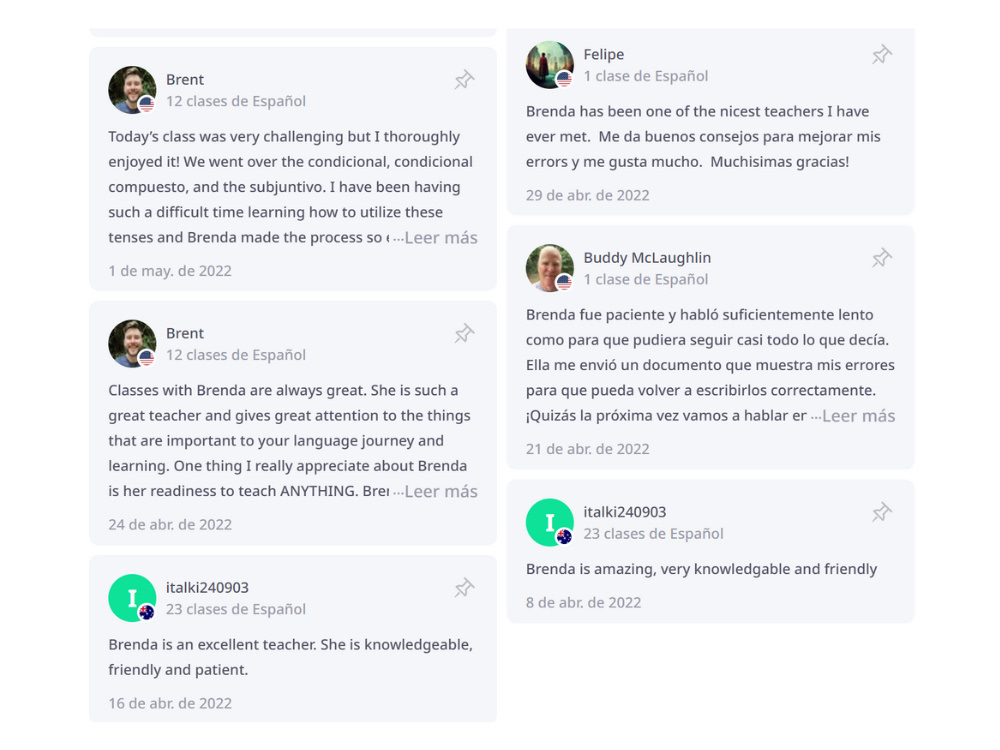Open Buddy McLaughlin's name link
Screen dimensions: 1000x750
click(647, 258)
